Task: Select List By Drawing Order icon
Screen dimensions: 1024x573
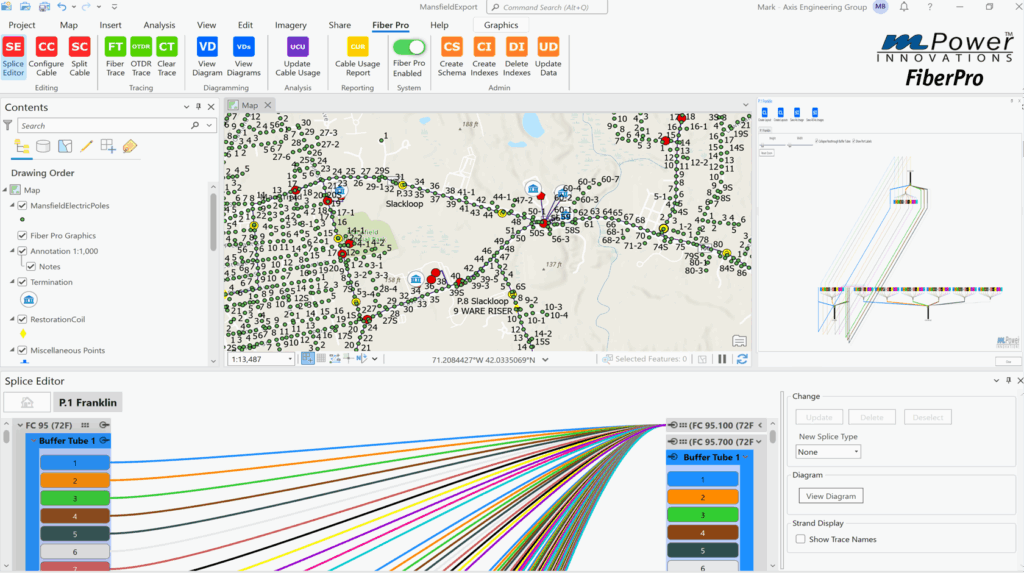Action: (x=22, y=146)
